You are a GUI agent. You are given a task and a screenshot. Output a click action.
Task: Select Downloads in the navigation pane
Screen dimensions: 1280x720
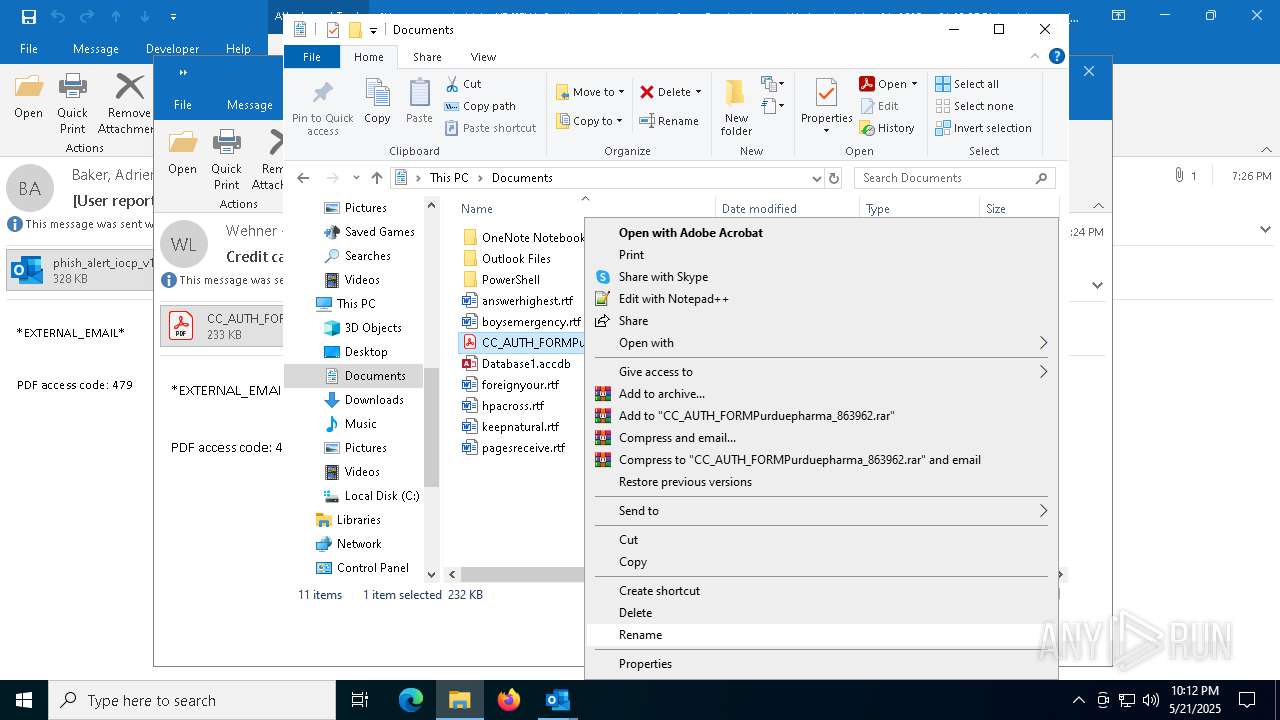pyautogui.click(x=374, y=400)
